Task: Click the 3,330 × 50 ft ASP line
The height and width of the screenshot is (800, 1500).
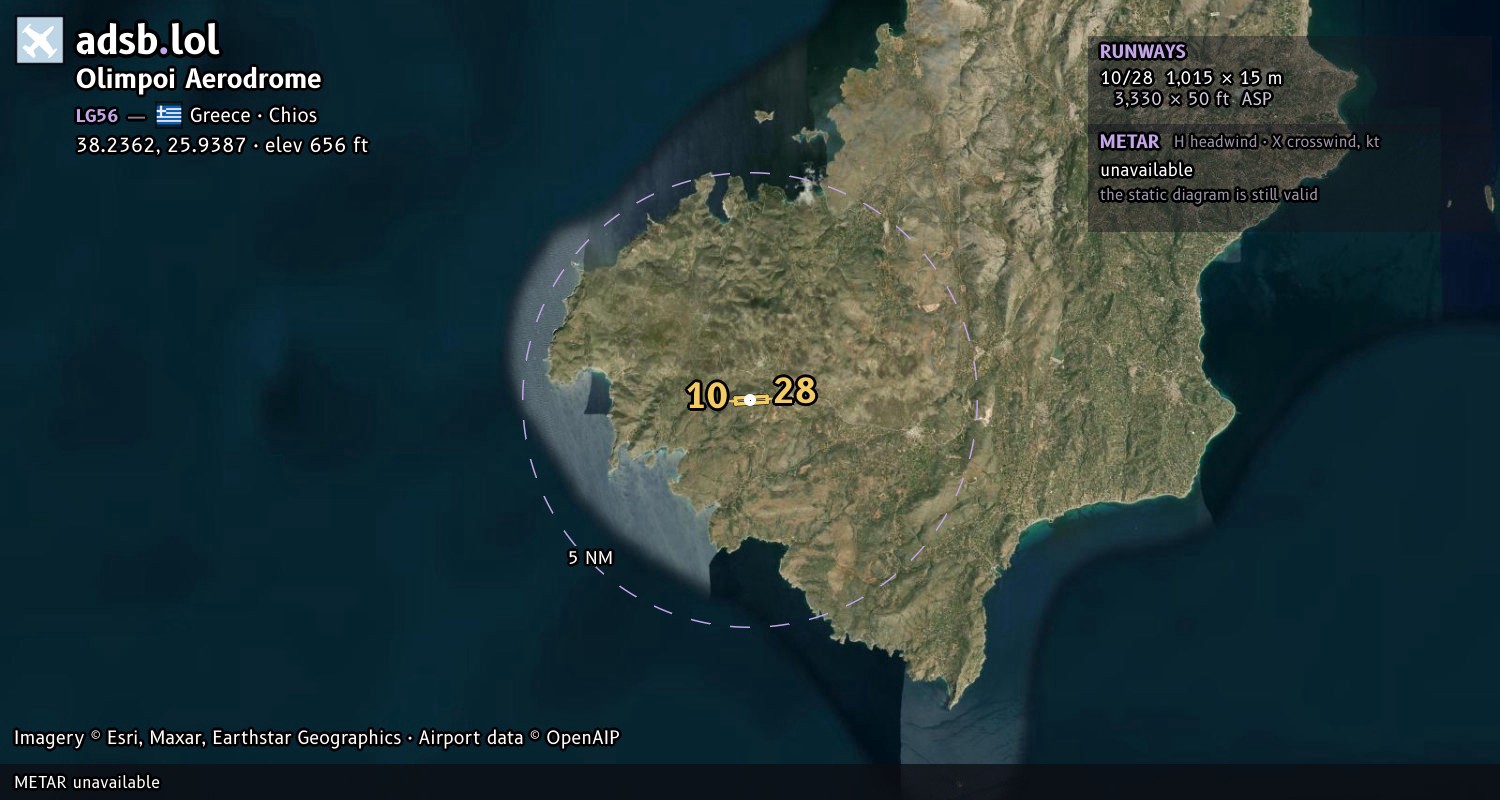Action: point(1192,98)
